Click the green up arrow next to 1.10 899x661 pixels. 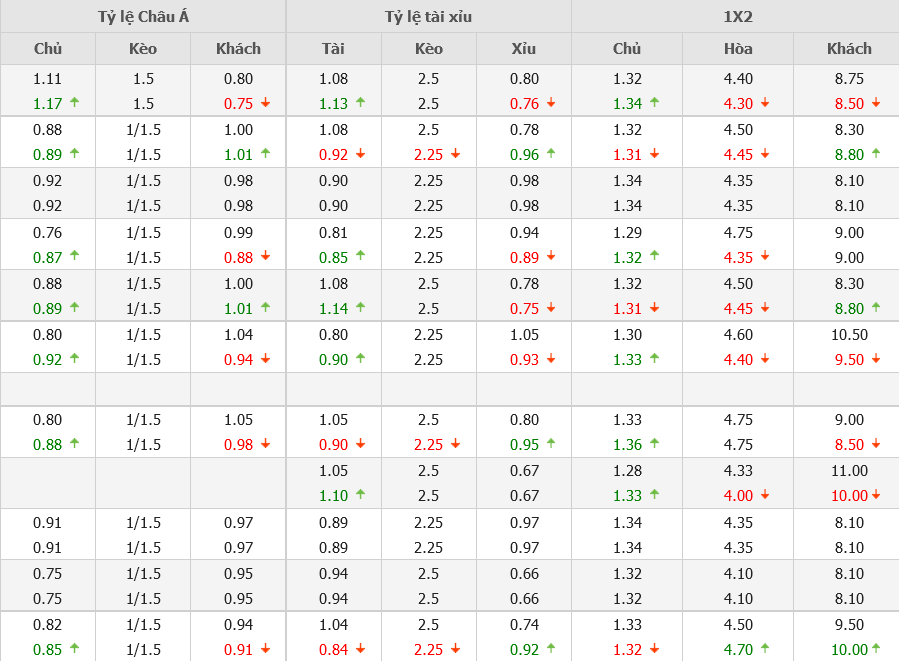tap(360, 494)
